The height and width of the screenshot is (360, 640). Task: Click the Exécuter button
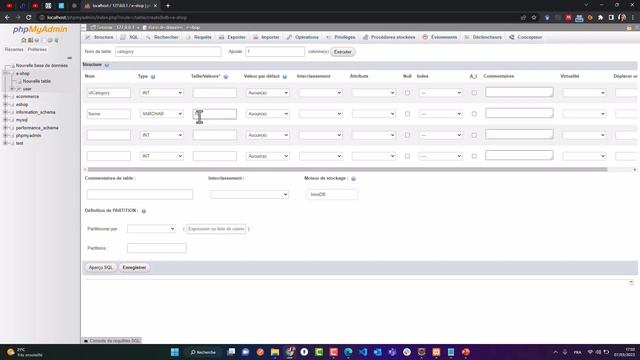pos(342,52)
